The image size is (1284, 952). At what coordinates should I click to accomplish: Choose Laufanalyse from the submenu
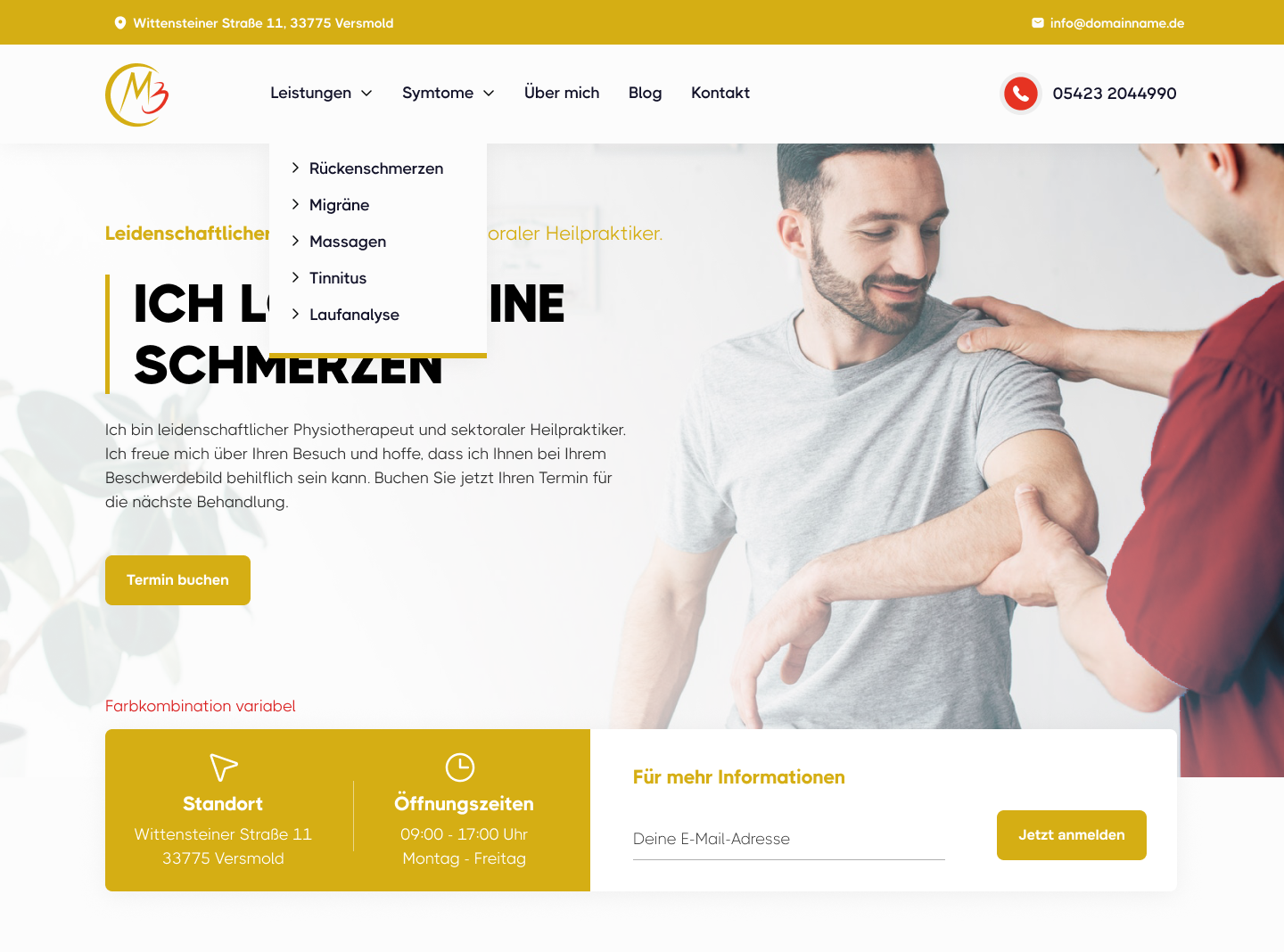[x=354, y=315]
